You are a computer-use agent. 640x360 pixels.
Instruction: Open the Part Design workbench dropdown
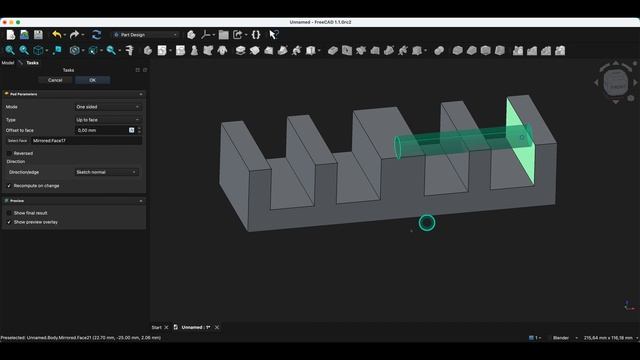146,35
